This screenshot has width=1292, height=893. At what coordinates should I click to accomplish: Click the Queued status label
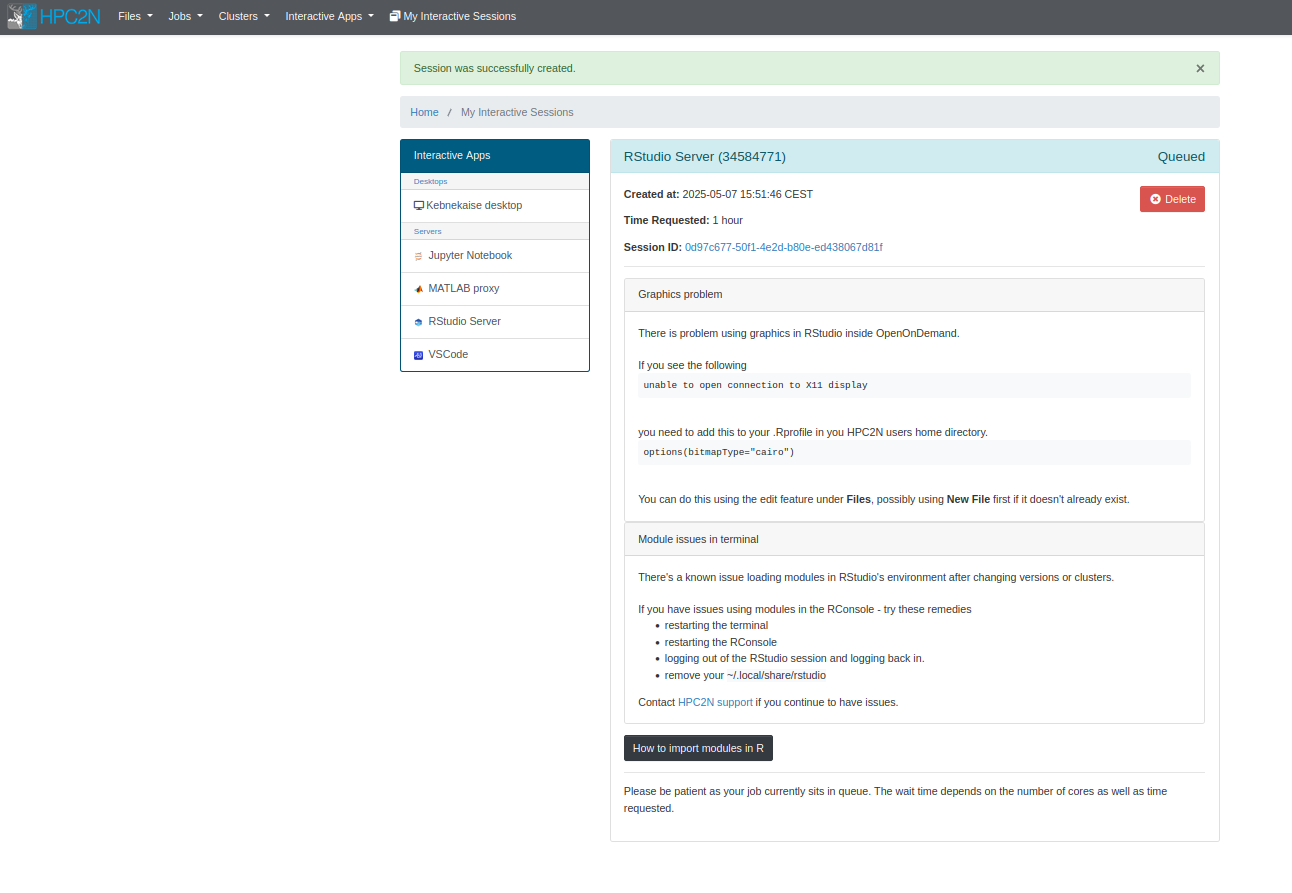[x=1181, y=157]
